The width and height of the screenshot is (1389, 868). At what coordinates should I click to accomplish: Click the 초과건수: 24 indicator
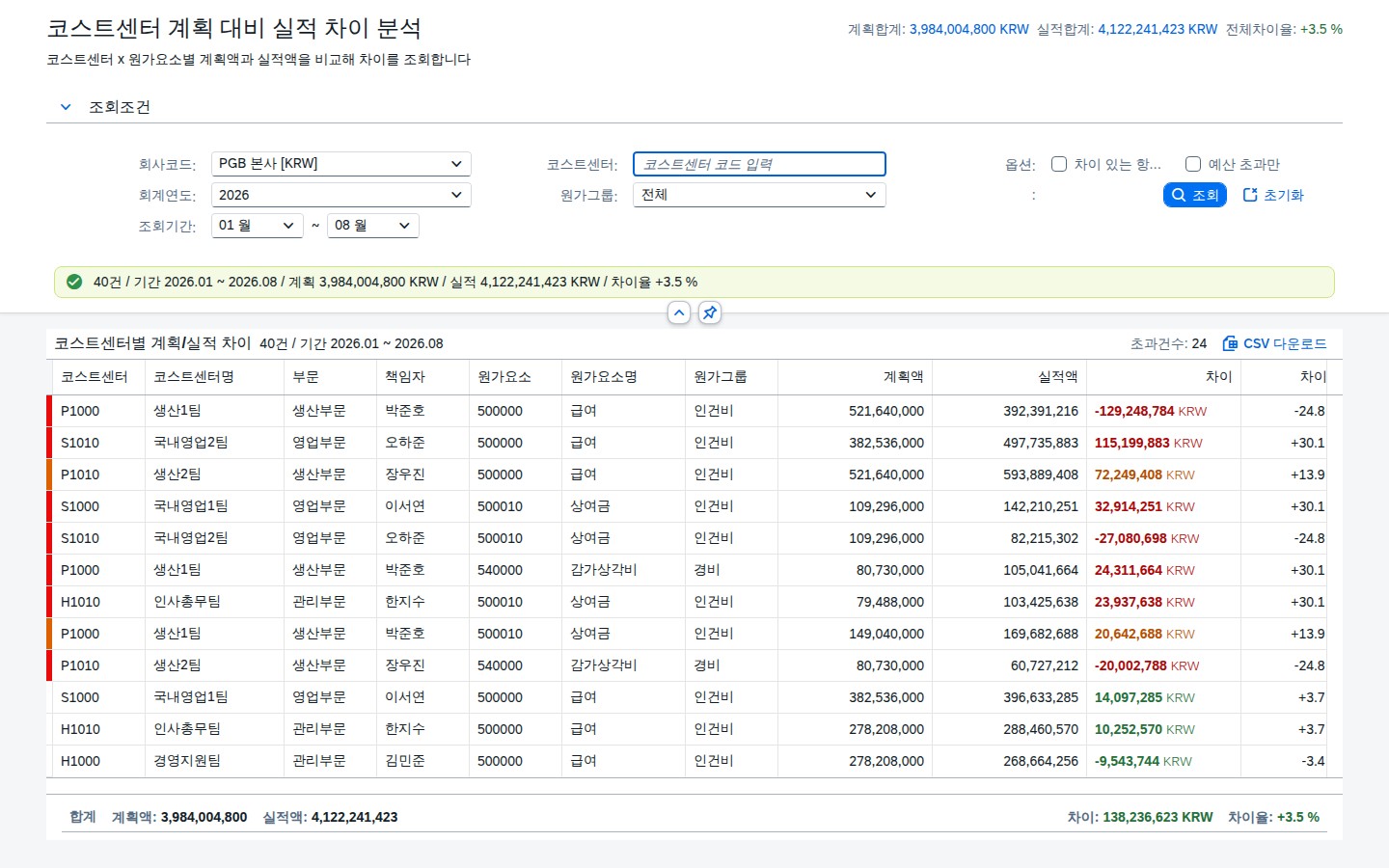1168,343
